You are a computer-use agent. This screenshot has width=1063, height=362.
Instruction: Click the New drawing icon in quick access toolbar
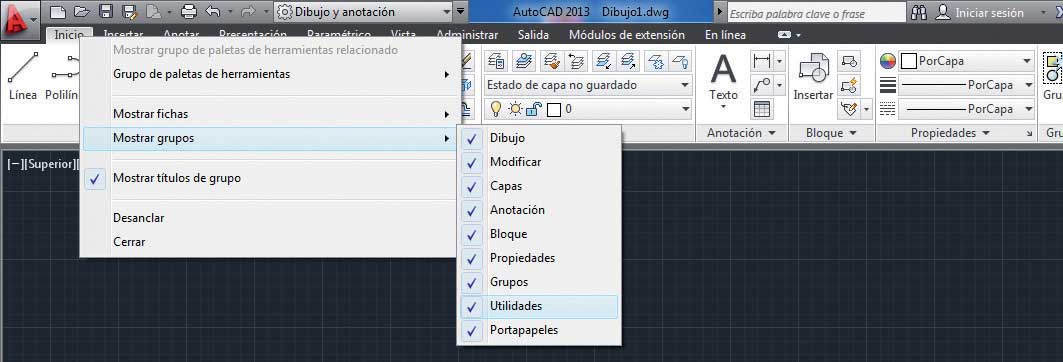pos(58,12)
